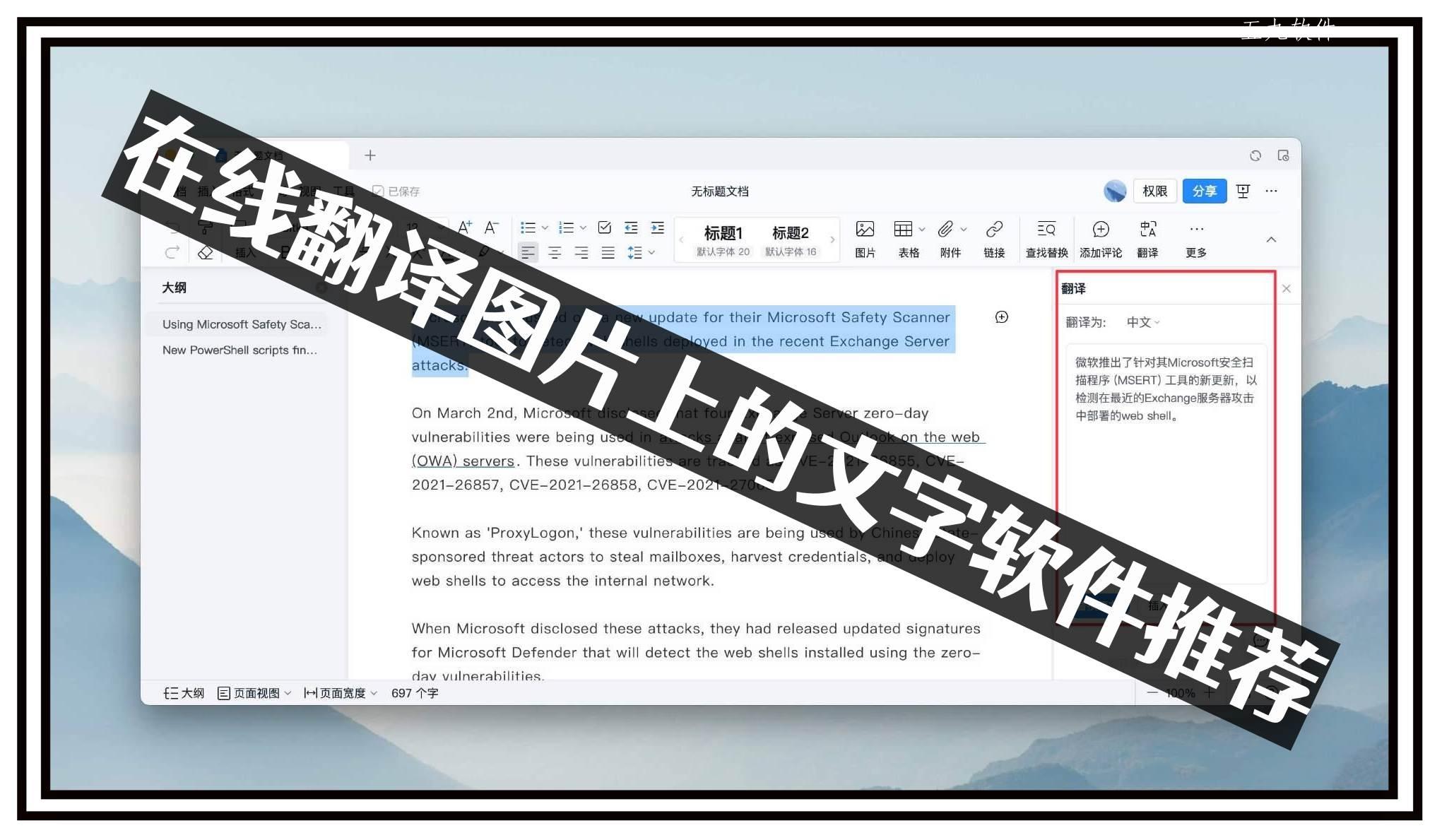Open the document history icon

[x=1284, y=155]
